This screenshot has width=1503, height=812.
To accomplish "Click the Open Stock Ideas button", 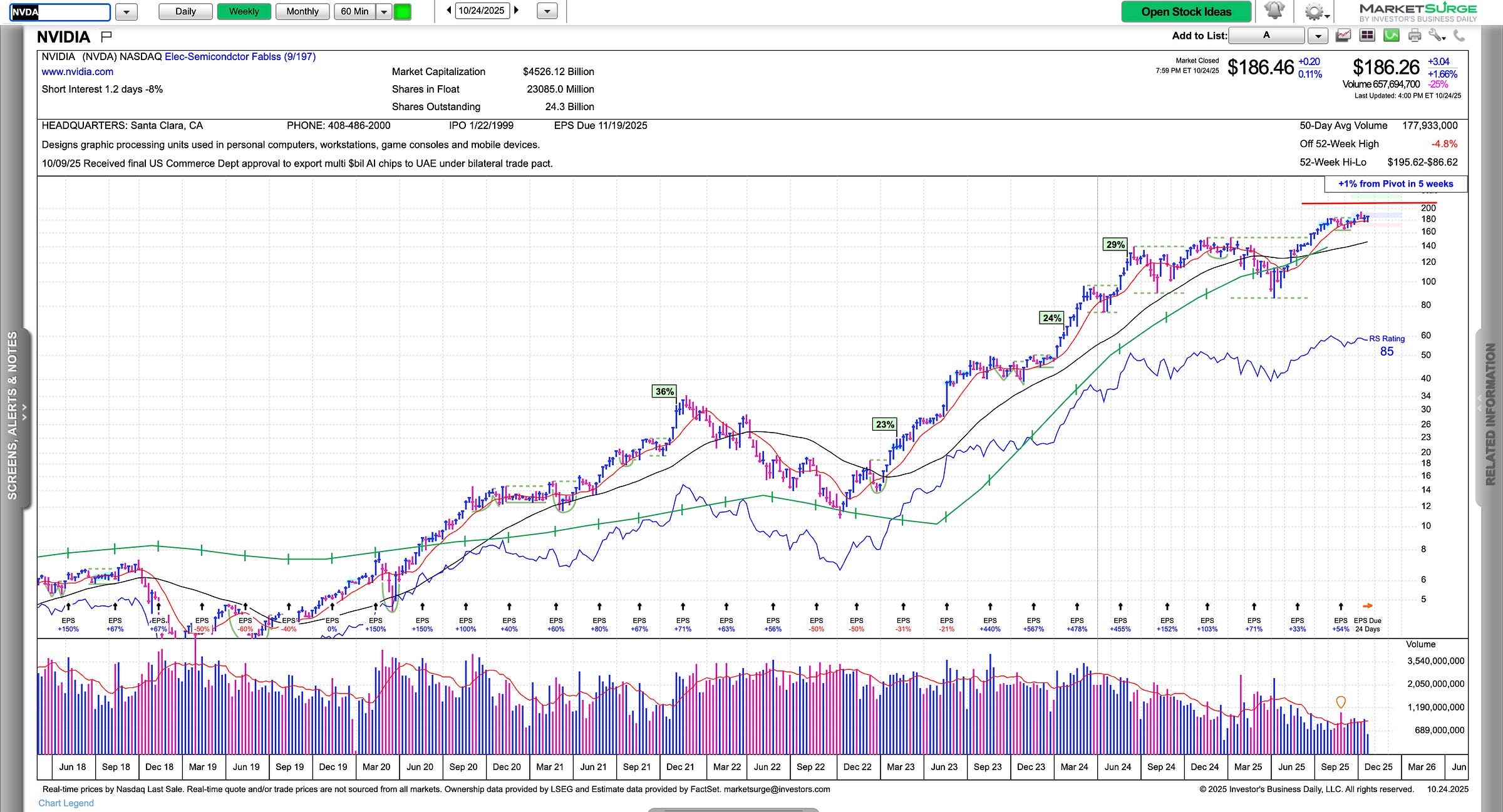I will (1186, 11).
